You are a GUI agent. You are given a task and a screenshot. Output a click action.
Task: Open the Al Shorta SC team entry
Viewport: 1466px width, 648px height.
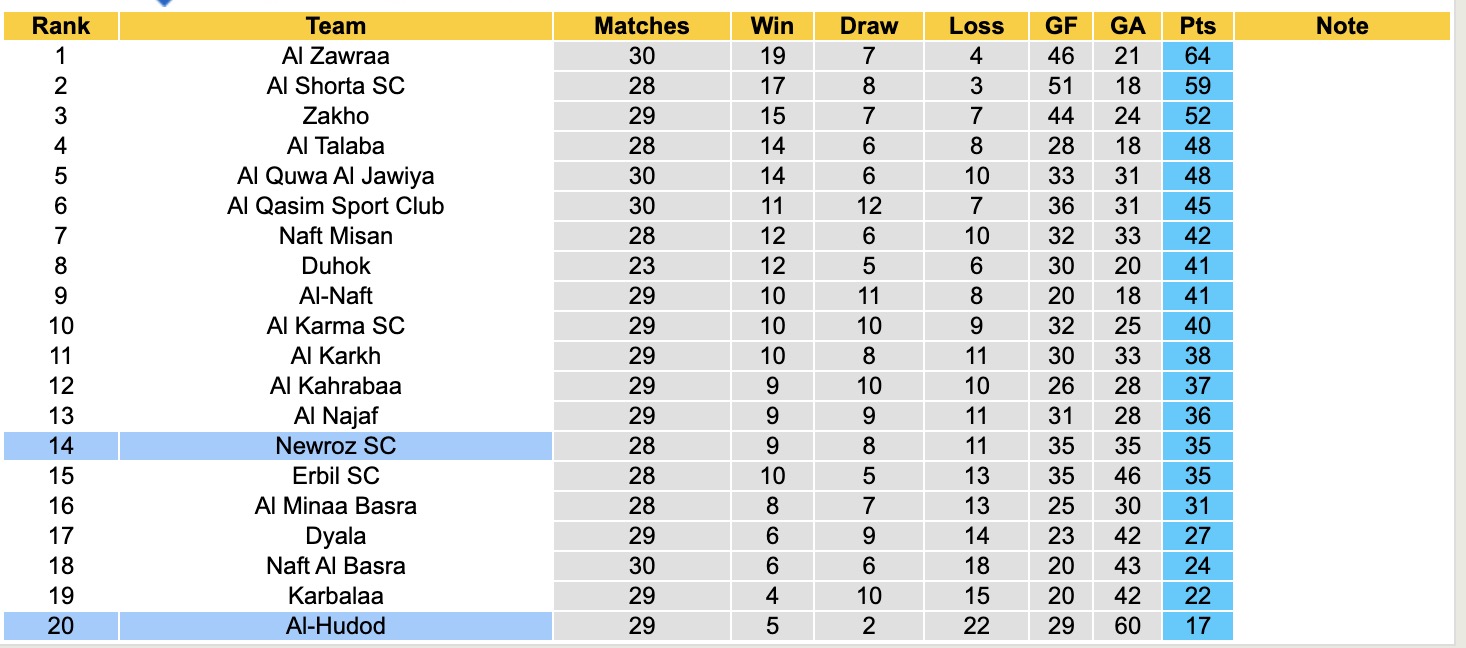(x=335, y=86)
